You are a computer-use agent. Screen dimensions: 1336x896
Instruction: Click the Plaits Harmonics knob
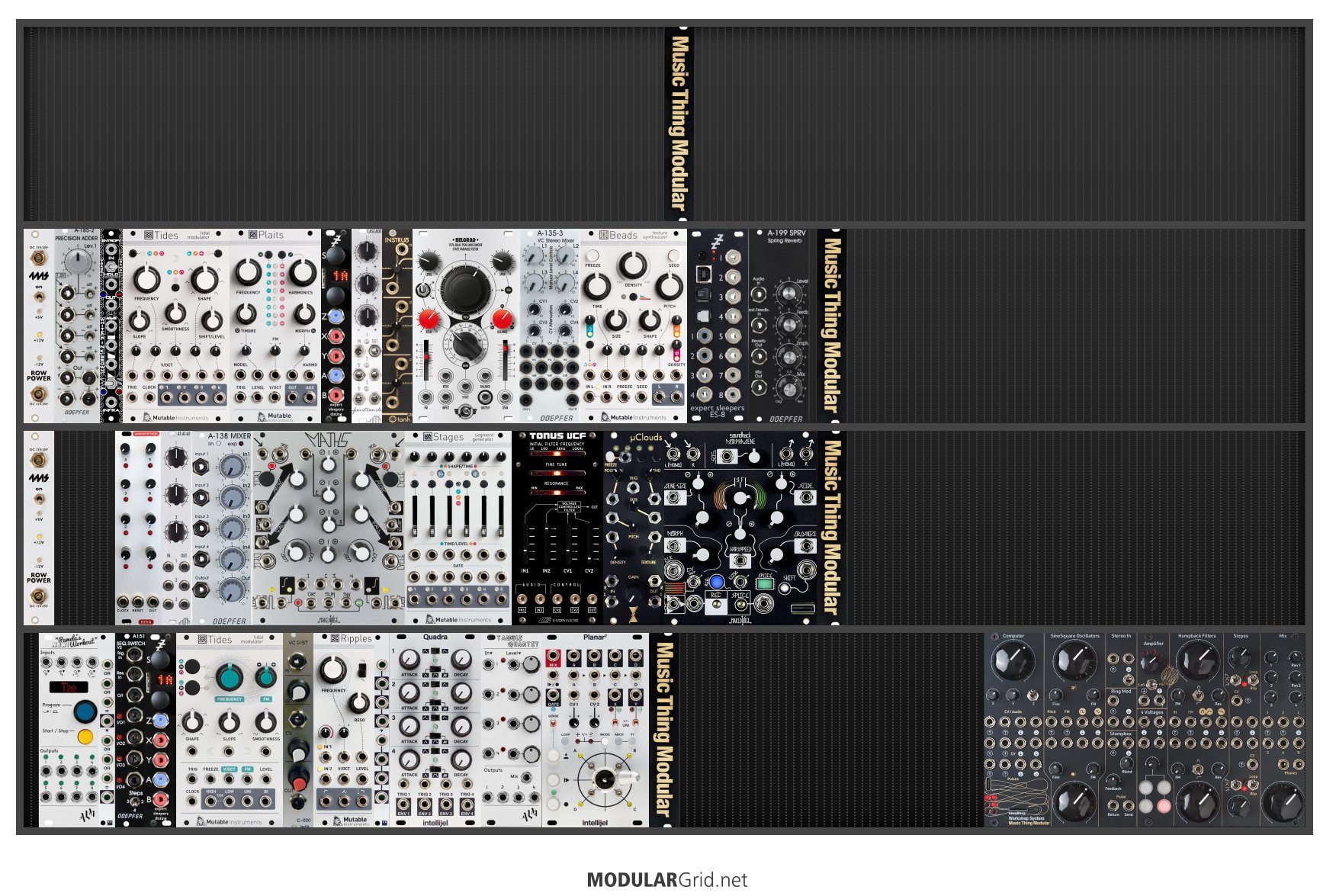(x=302, y=271)
